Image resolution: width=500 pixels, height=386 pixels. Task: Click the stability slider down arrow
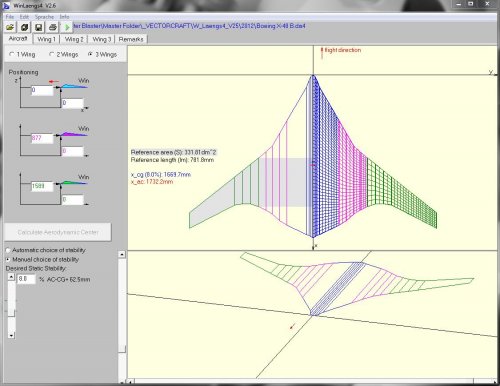[x=11, y=335]
